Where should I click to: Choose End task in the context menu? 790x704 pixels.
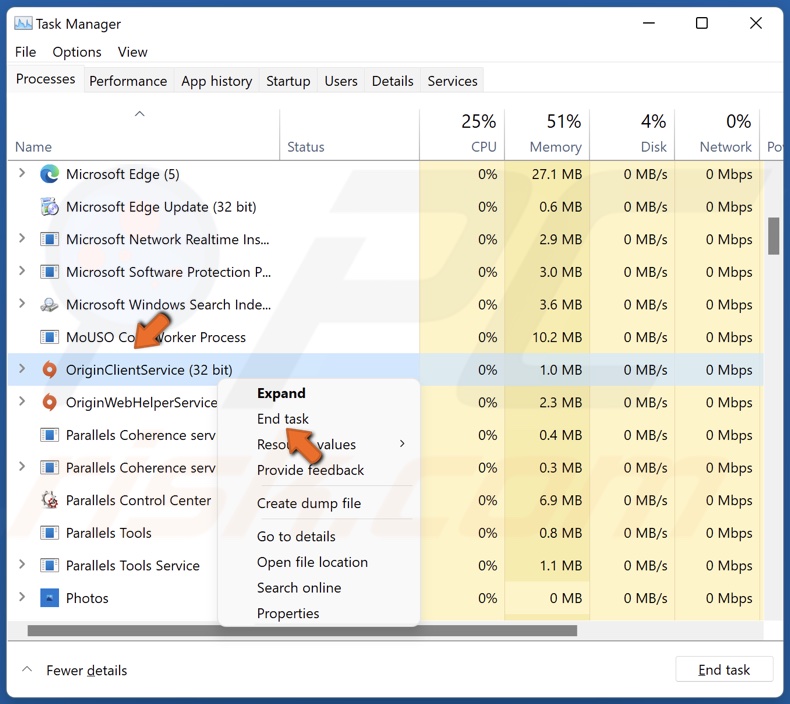coord(283,419)
